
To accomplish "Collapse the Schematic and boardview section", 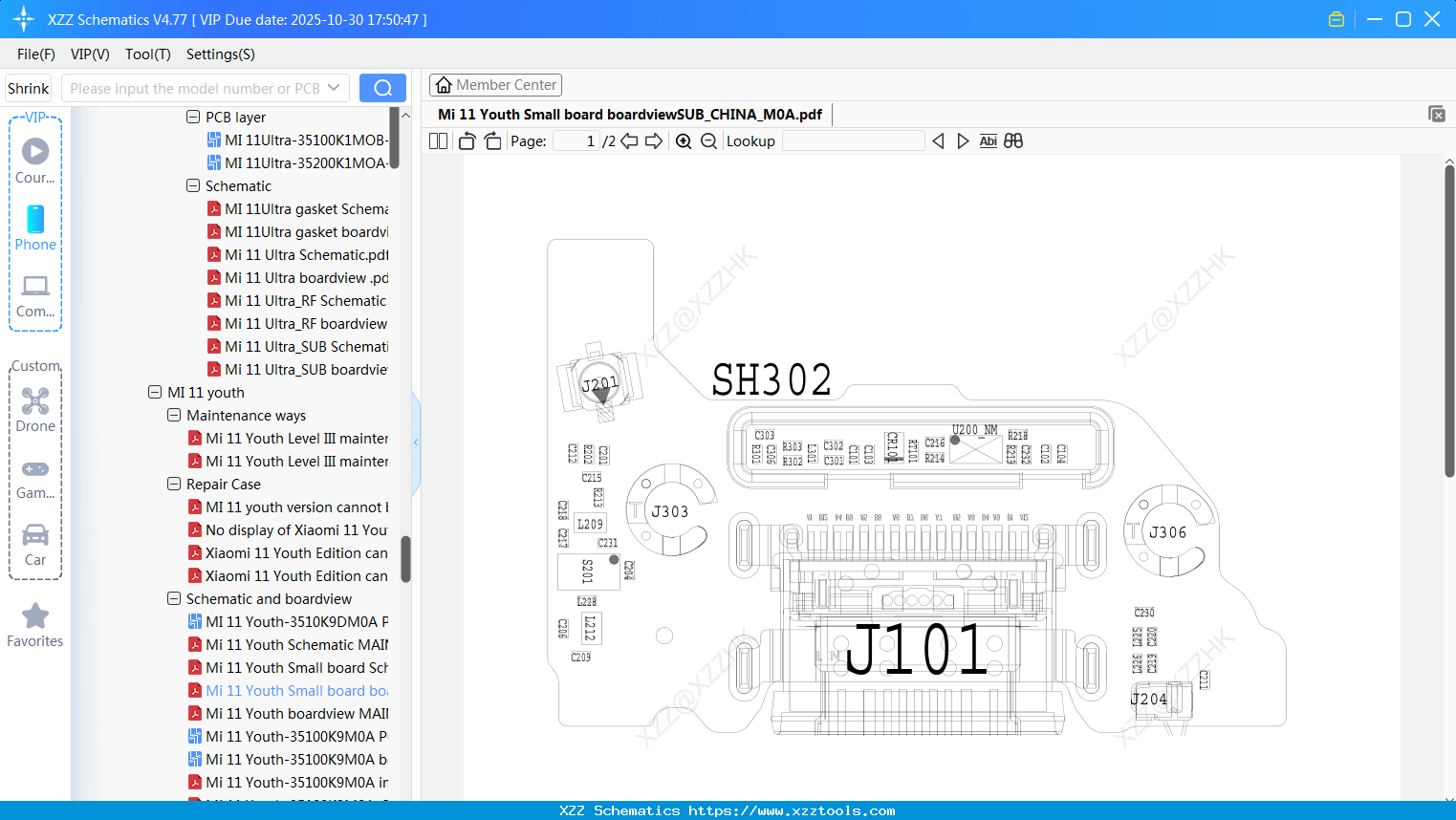I will 174,598.
